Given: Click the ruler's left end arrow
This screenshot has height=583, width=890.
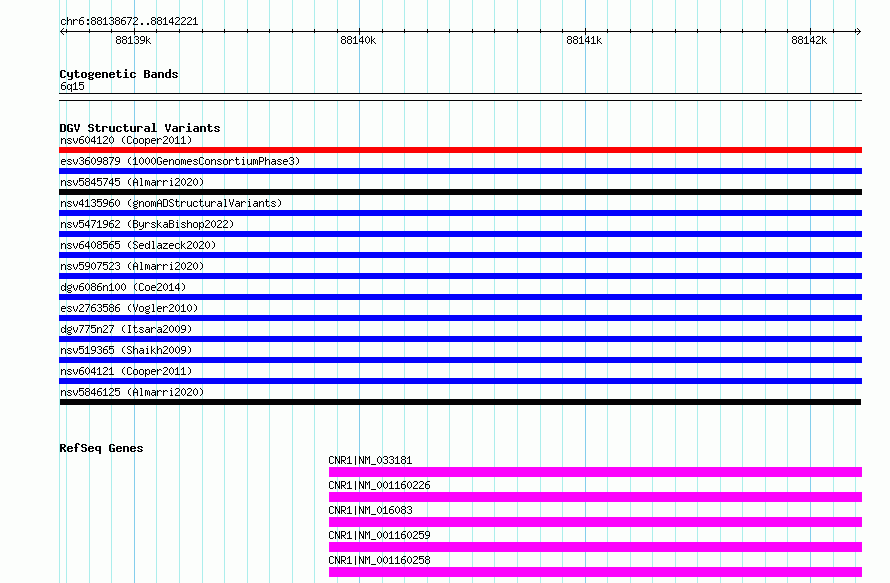Looking at the screenshot, I should point(62,31).
